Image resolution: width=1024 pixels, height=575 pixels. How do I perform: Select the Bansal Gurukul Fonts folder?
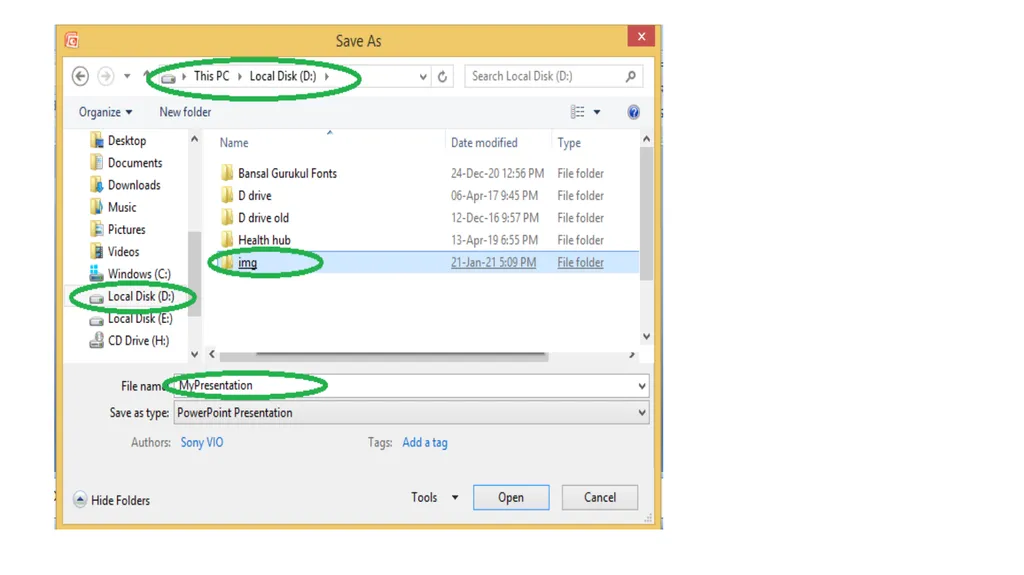click(x=287, y=173)
